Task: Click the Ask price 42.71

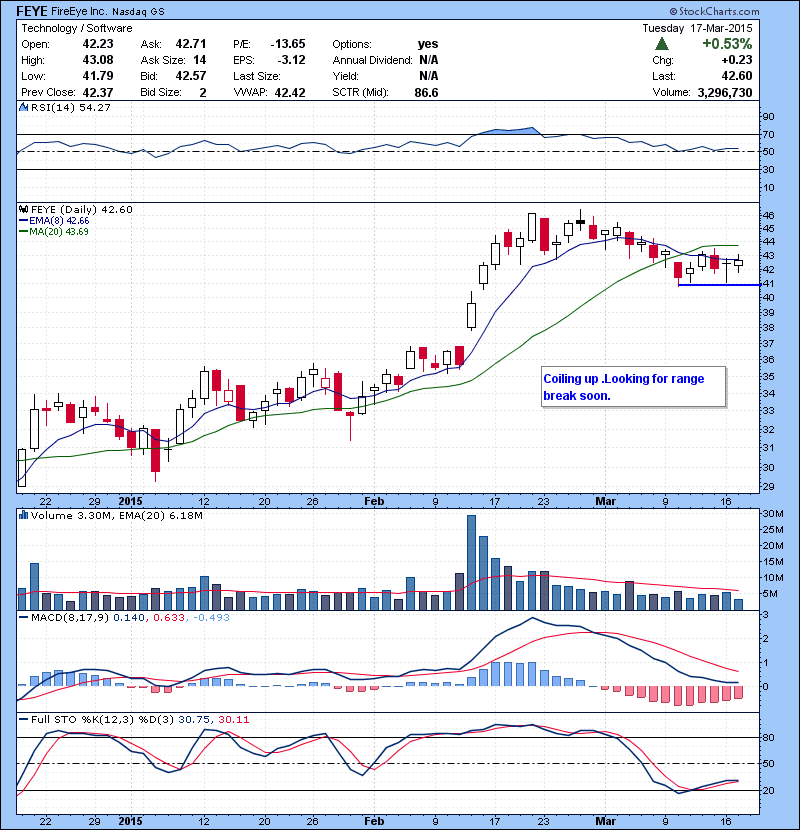Action: [191, 44]
